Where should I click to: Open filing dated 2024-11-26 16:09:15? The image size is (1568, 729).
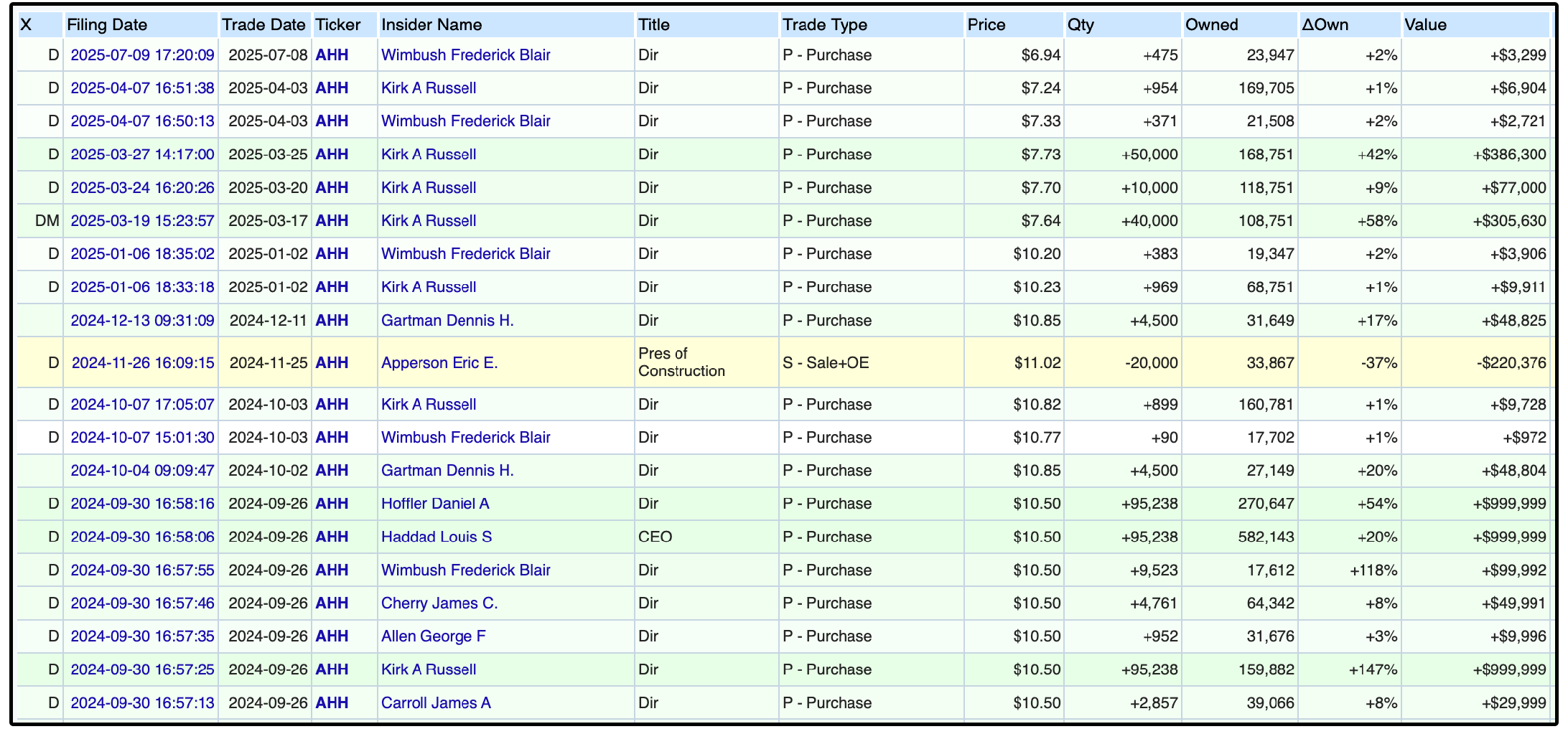[143, 363]
